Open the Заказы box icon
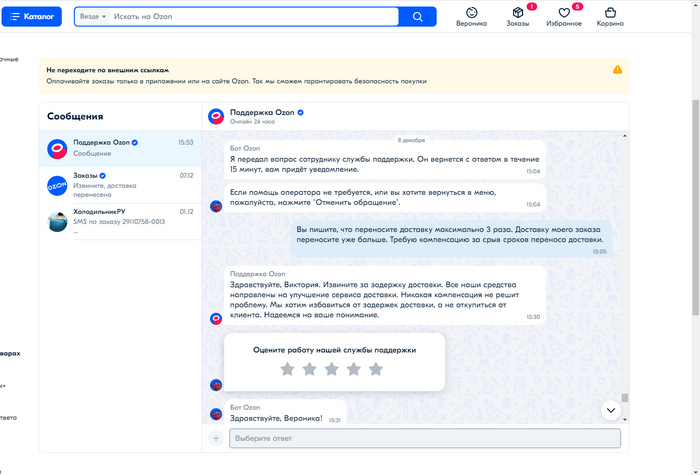 tap(518, 12)
